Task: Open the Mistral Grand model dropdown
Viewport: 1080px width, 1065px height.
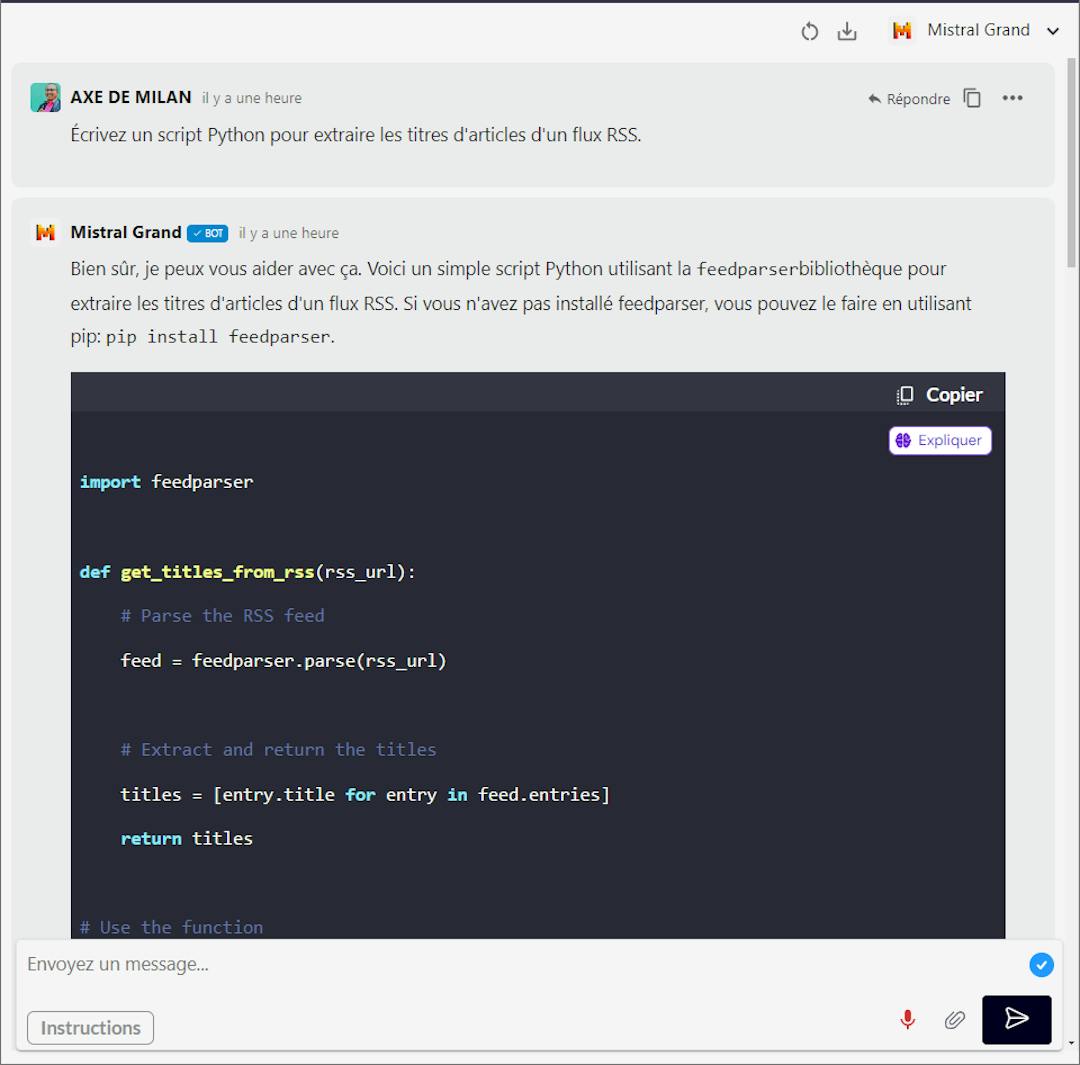Action: [x=975, y=30]
